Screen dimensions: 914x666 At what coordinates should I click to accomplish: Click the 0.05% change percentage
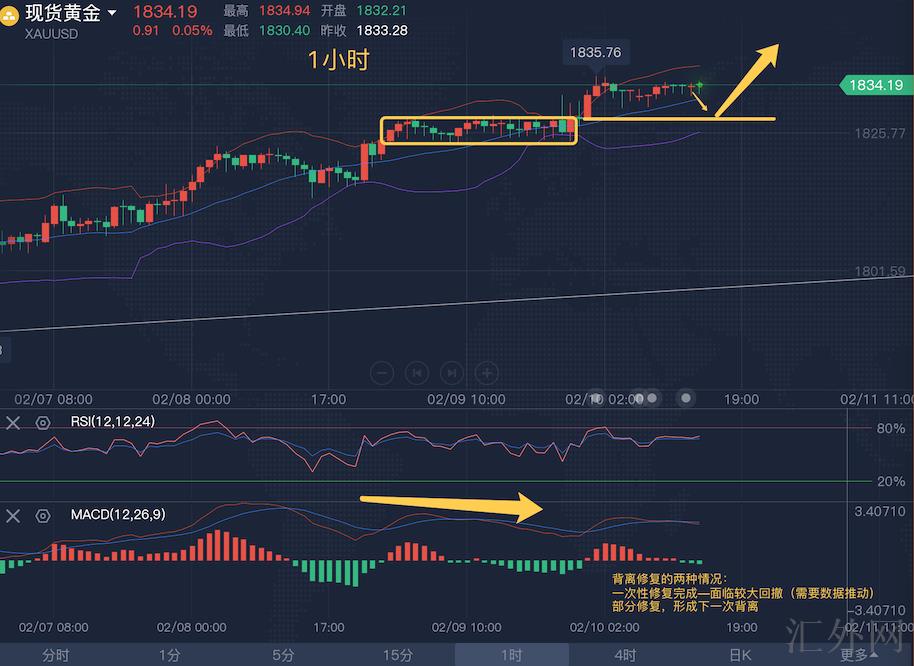pyautogui.click(x=192, y=30)
